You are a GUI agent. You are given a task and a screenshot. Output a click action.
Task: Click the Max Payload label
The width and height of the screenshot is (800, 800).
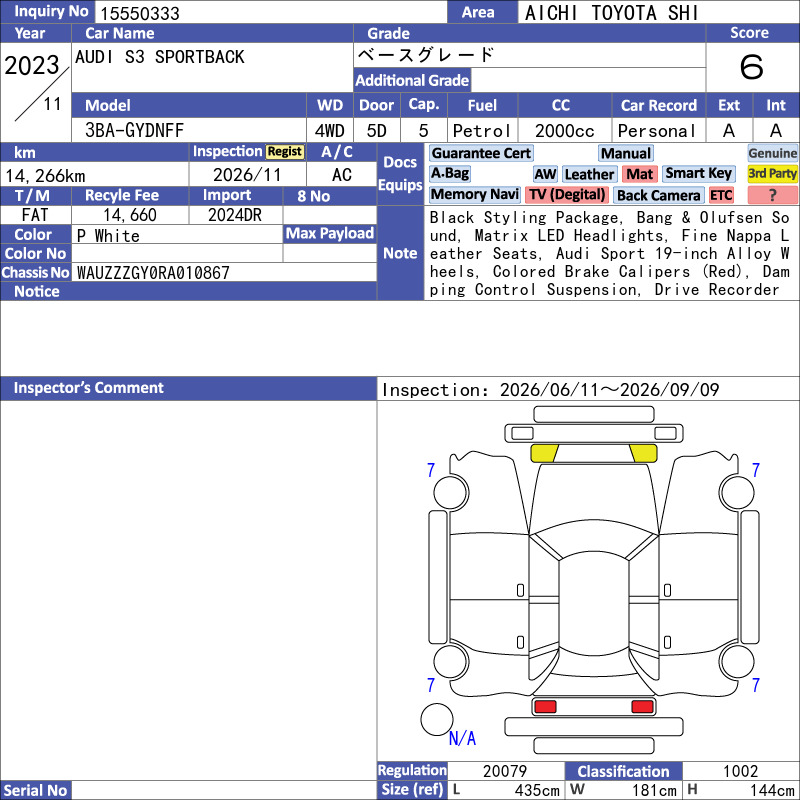(x=330, y=233)
